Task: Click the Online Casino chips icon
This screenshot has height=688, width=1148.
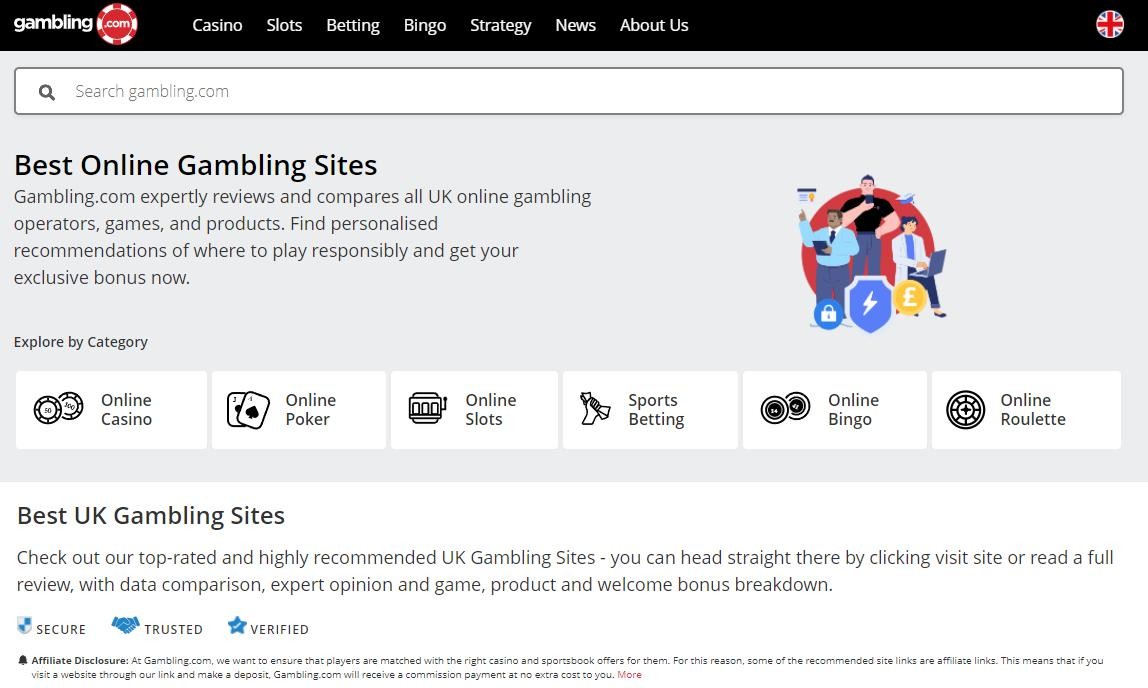Action: [x=58, y=408]
